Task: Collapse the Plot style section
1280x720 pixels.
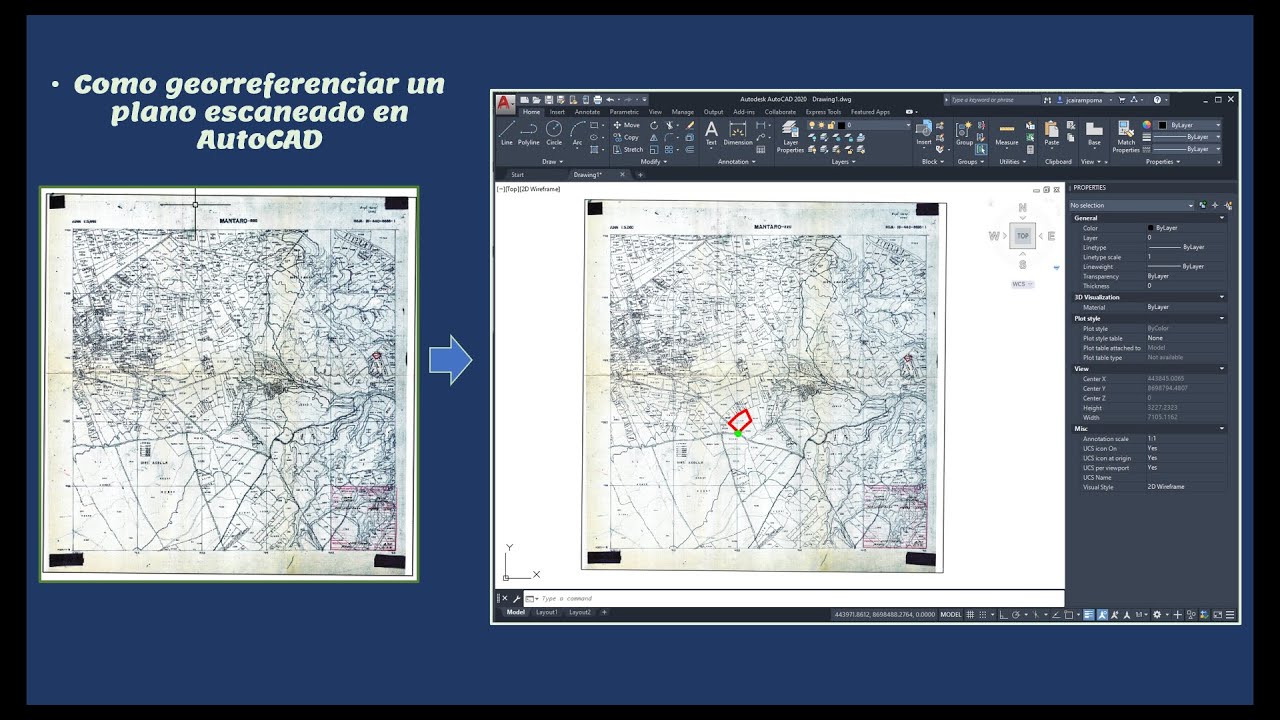Action: [1222, 318]
